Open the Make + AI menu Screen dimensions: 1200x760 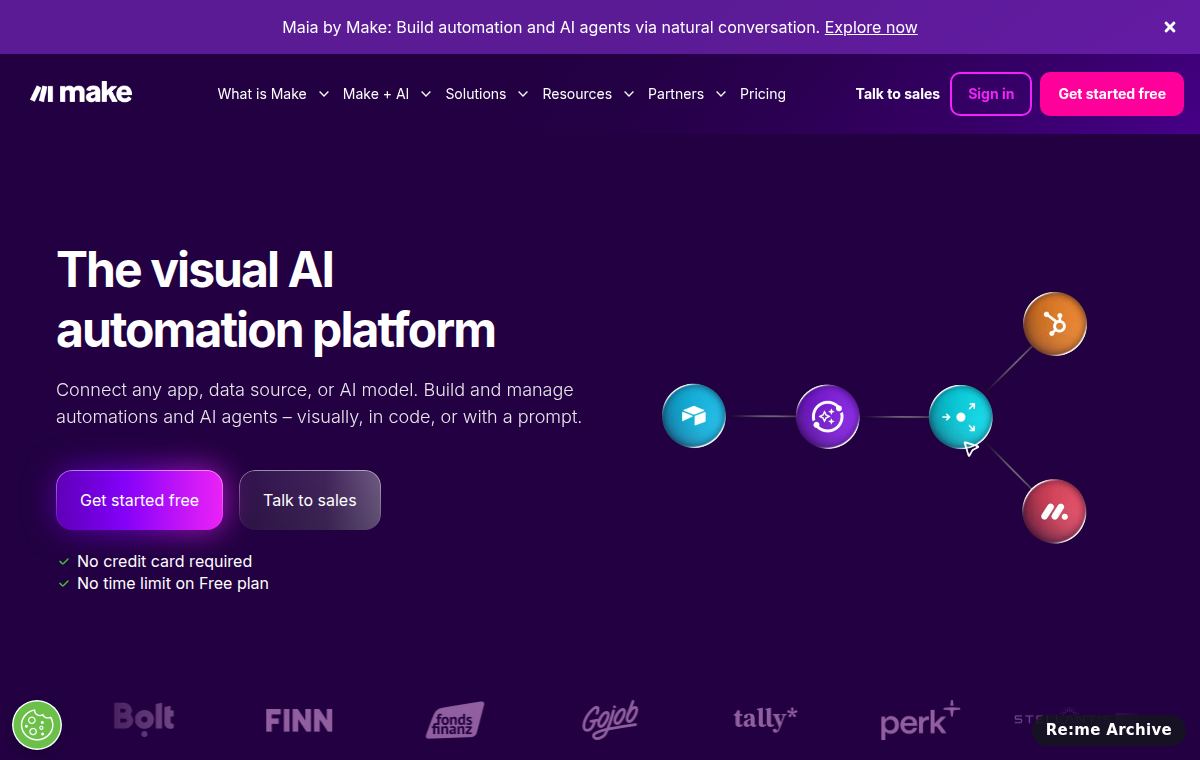click(376, 94)
